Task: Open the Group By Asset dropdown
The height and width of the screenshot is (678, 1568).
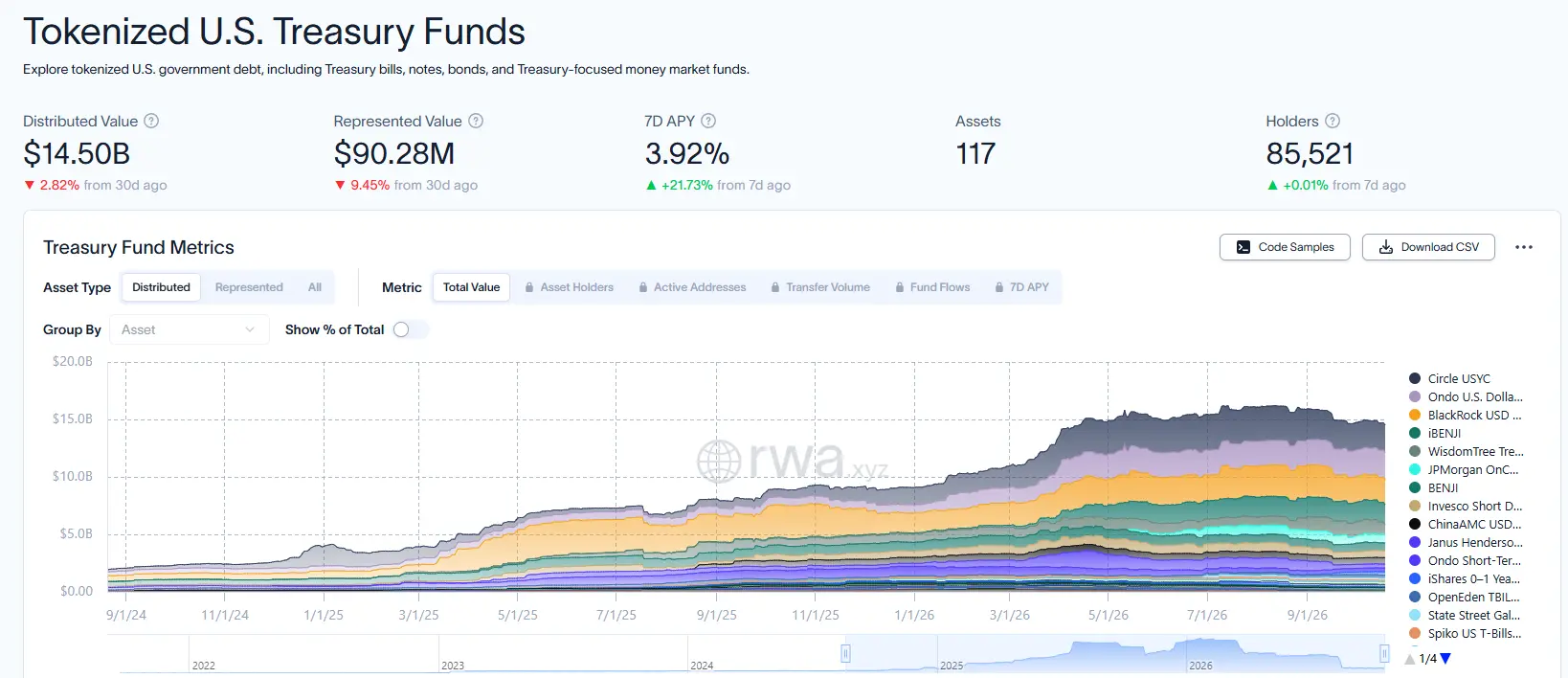Action: [x=189, y=329]
